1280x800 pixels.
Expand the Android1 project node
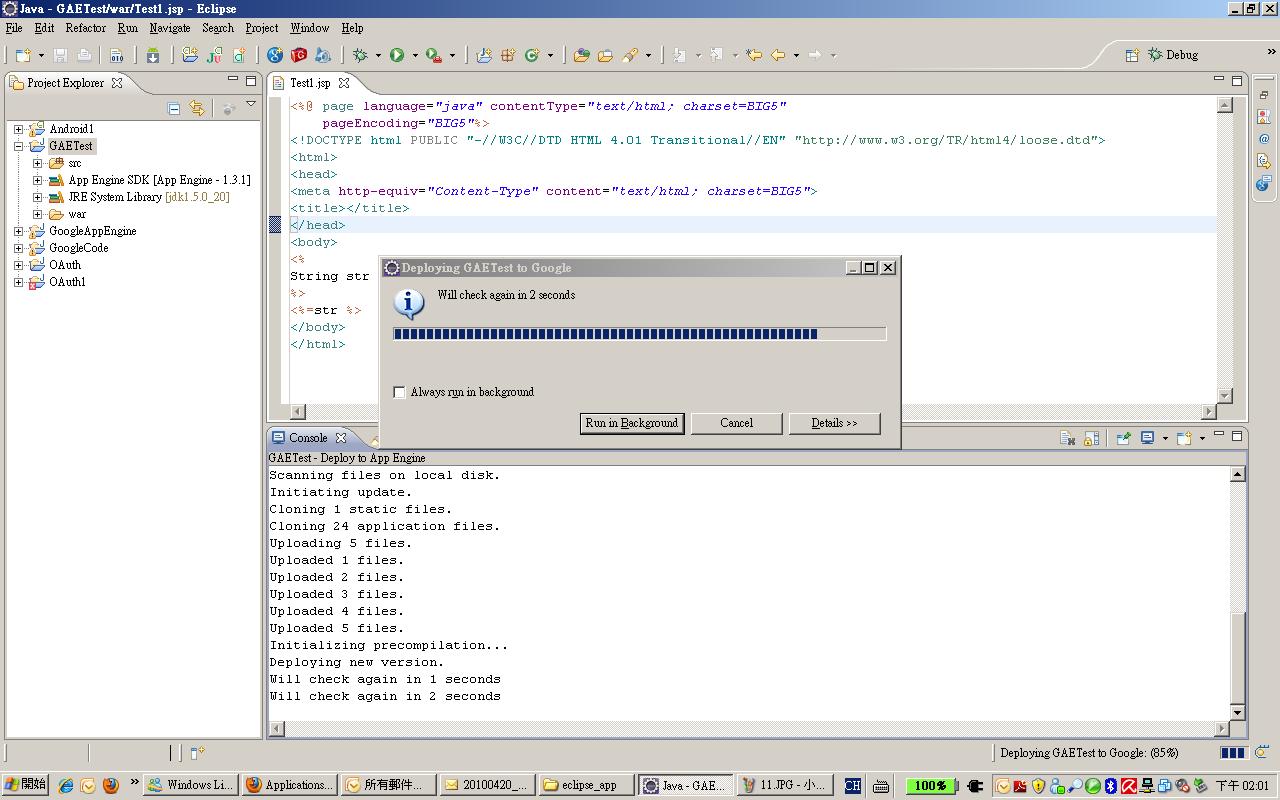[18, 129]
